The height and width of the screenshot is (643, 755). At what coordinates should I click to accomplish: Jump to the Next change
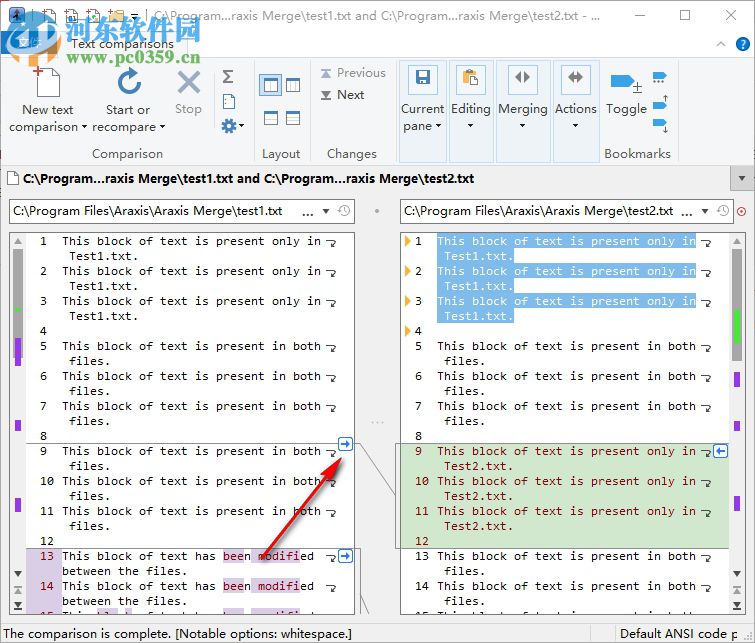343,95
